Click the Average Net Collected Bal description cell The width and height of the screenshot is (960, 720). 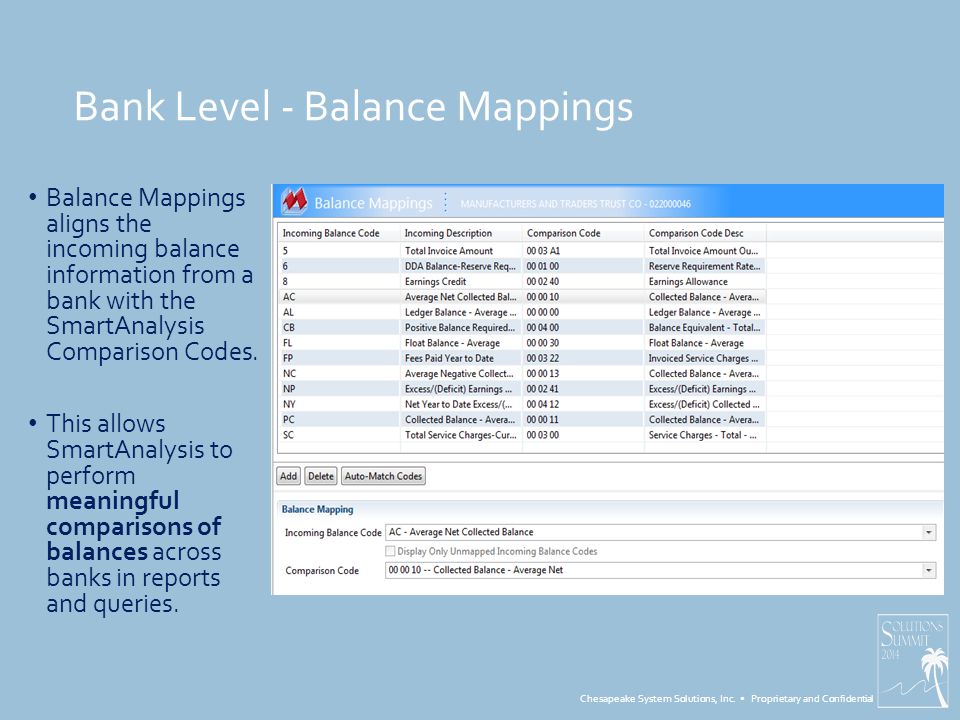(461, 296)
